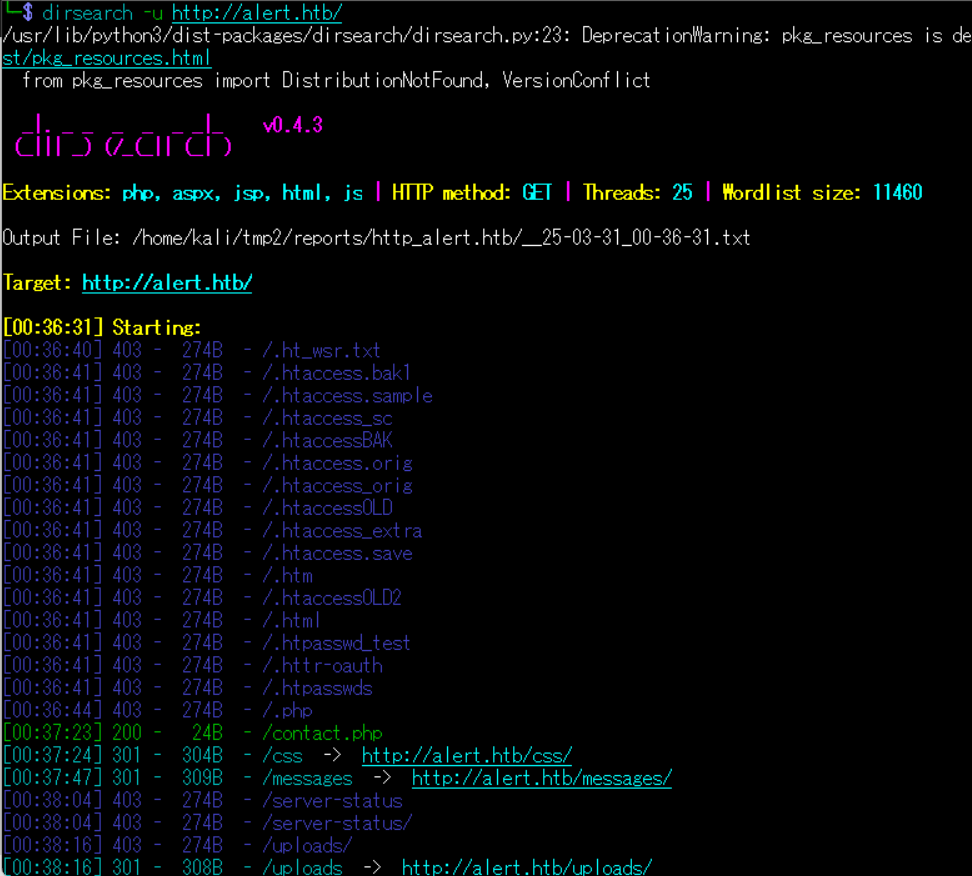Follow the http://alert.htb/messages/ redirect link
Screen dimensions: 972x876
pyautogui.click(x=541, y=778)
